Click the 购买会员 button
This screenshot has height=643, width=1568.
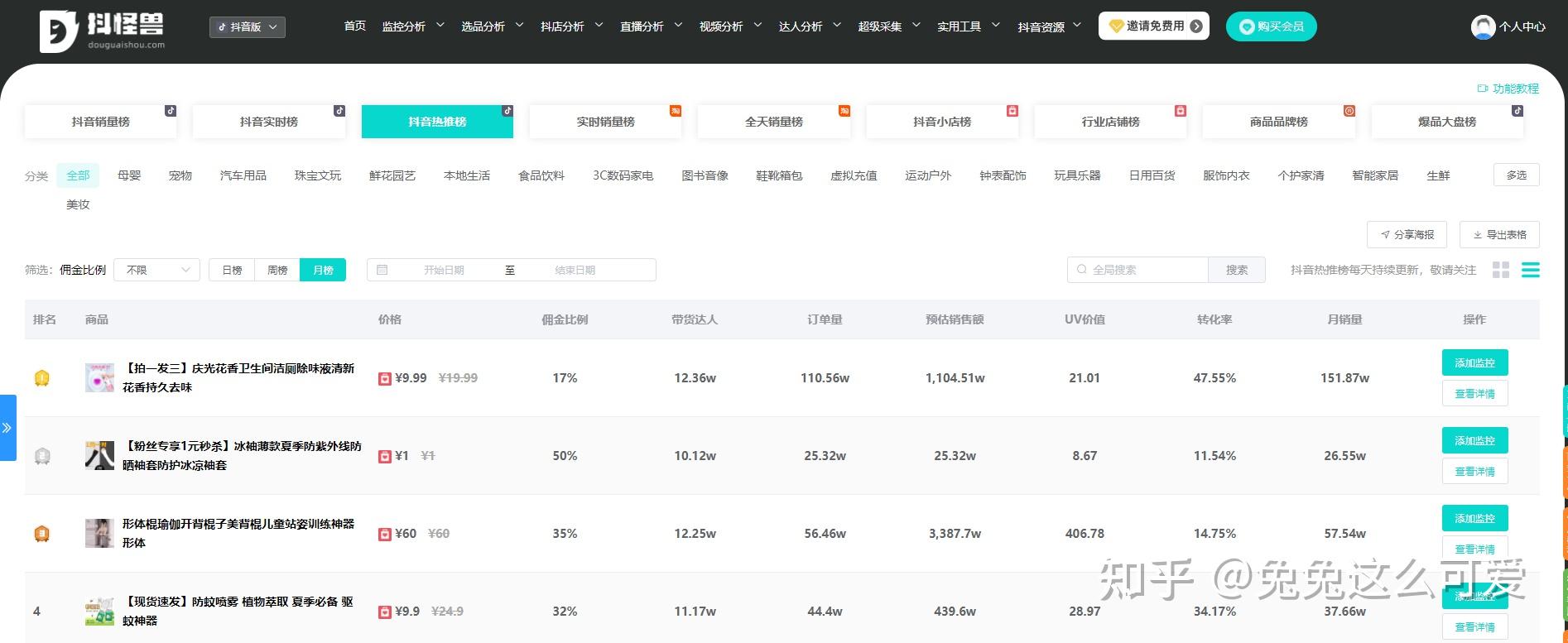tap(1271, 26)
